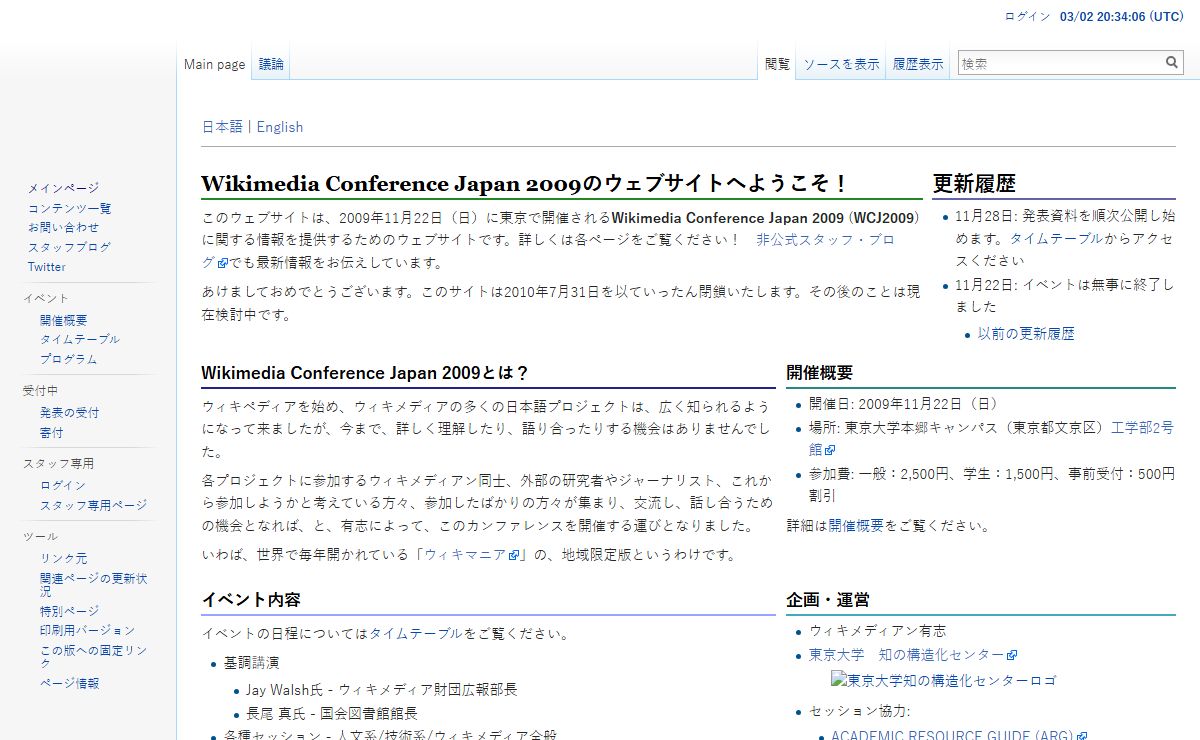Open リンク元 tool link
This screenshot has height=740, width=1200.
[x=64, y=558]
